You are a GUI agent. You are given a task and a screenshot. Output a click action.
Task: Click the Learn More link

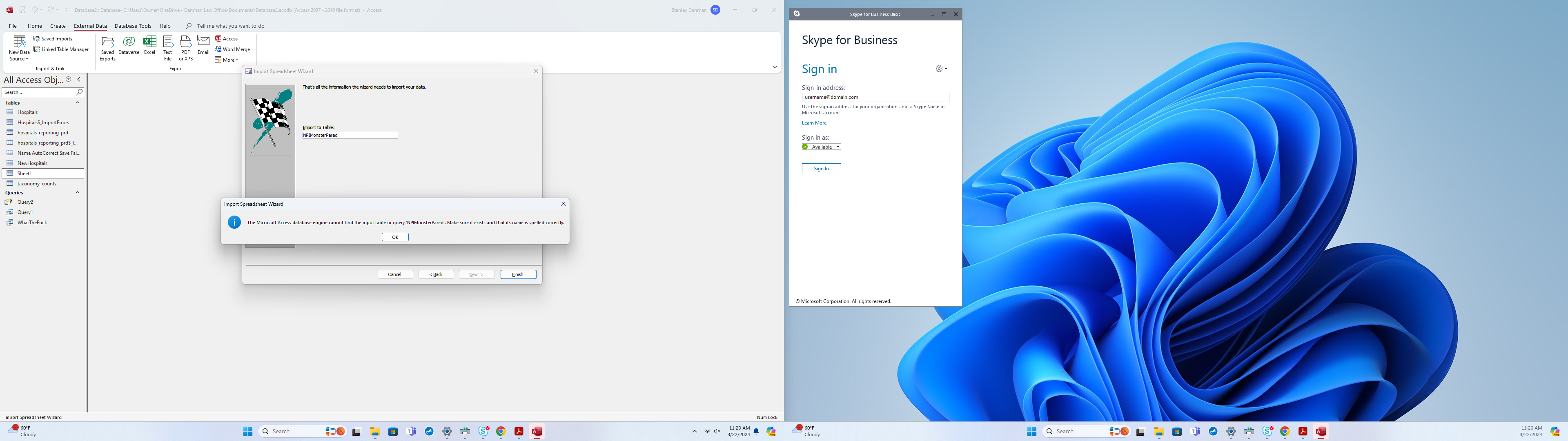[814, 123]
